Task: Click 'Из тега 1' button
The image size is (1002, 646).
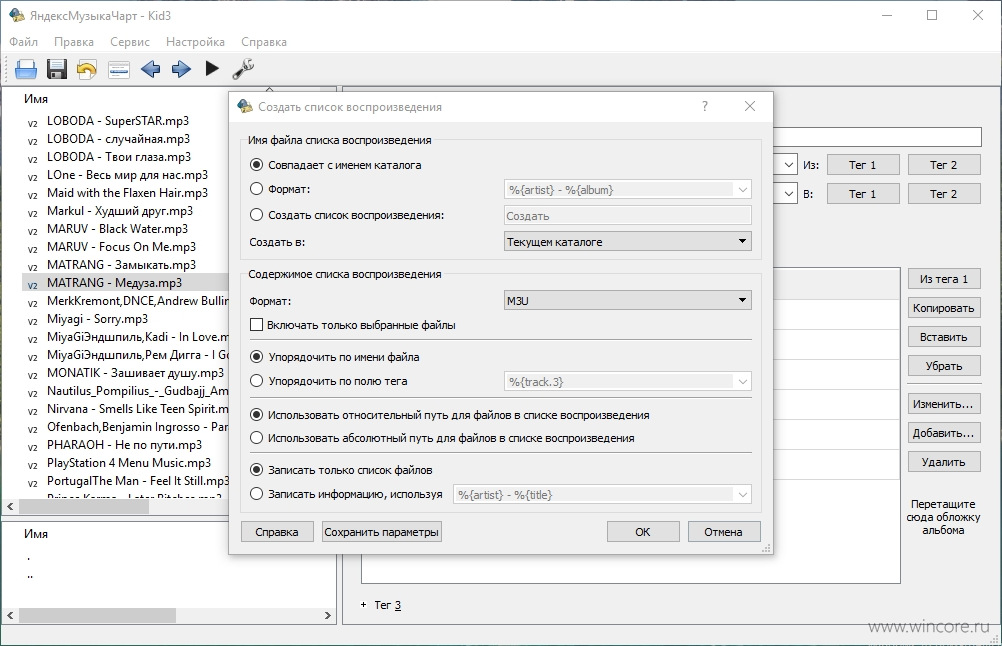Action: pos(944,279)
